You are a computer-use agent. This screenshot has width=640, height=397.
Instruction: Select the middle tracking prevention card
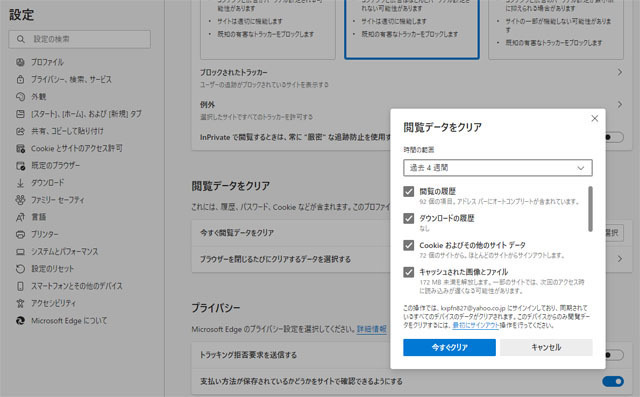click(x=412, y=29)
